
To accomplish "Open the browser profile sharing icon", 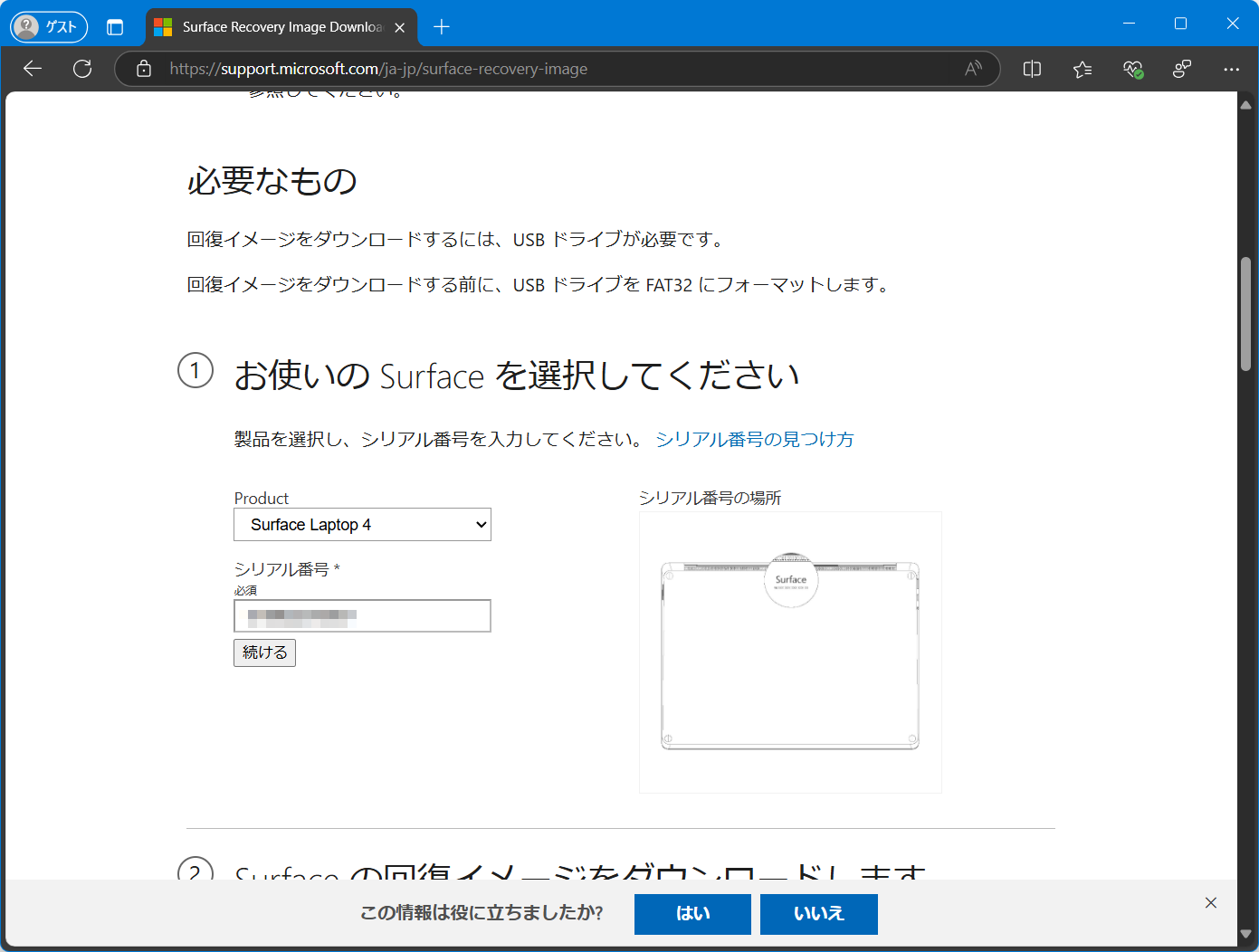I will point(1181,69).
